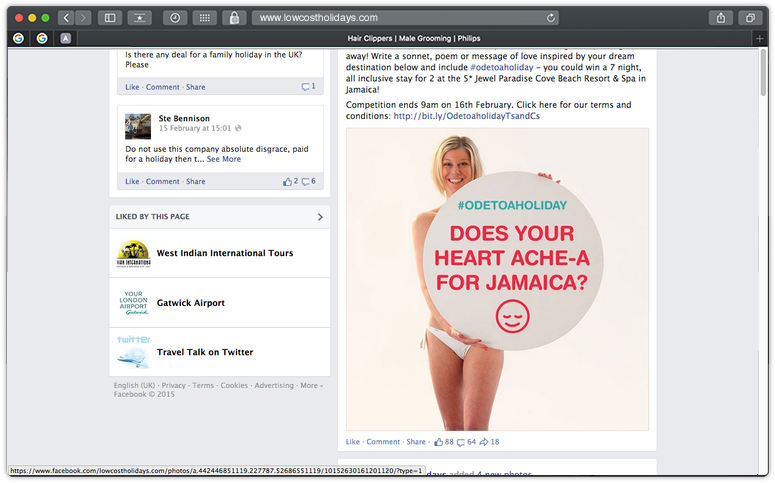775x483 pixels.
Task: Open the History clock button
Action: pyautogui.click(x=175, y=18)
